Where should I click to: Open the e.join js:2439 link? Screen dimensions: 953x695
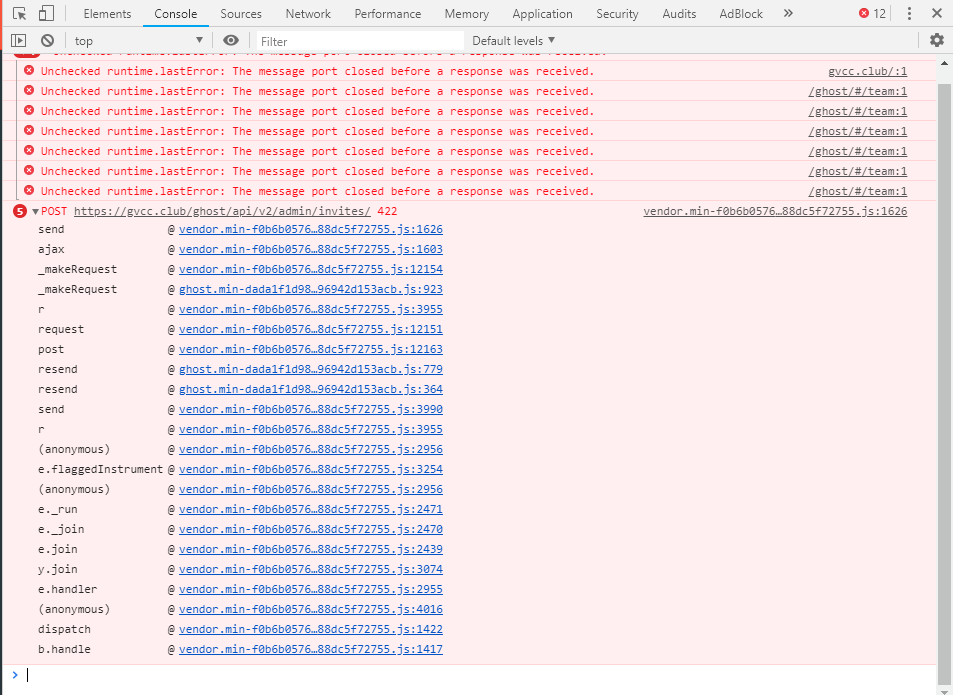pyautogui.click(x=311, y=549)
